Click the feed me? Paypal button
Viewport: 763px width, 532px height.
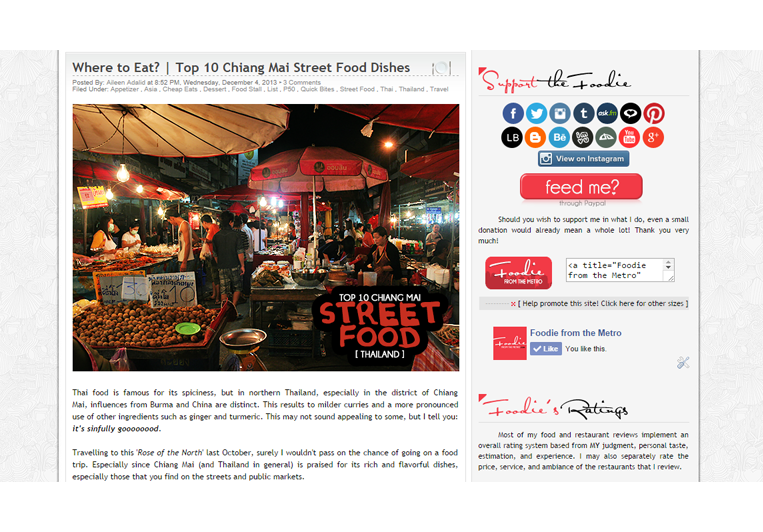click(581, 187)
